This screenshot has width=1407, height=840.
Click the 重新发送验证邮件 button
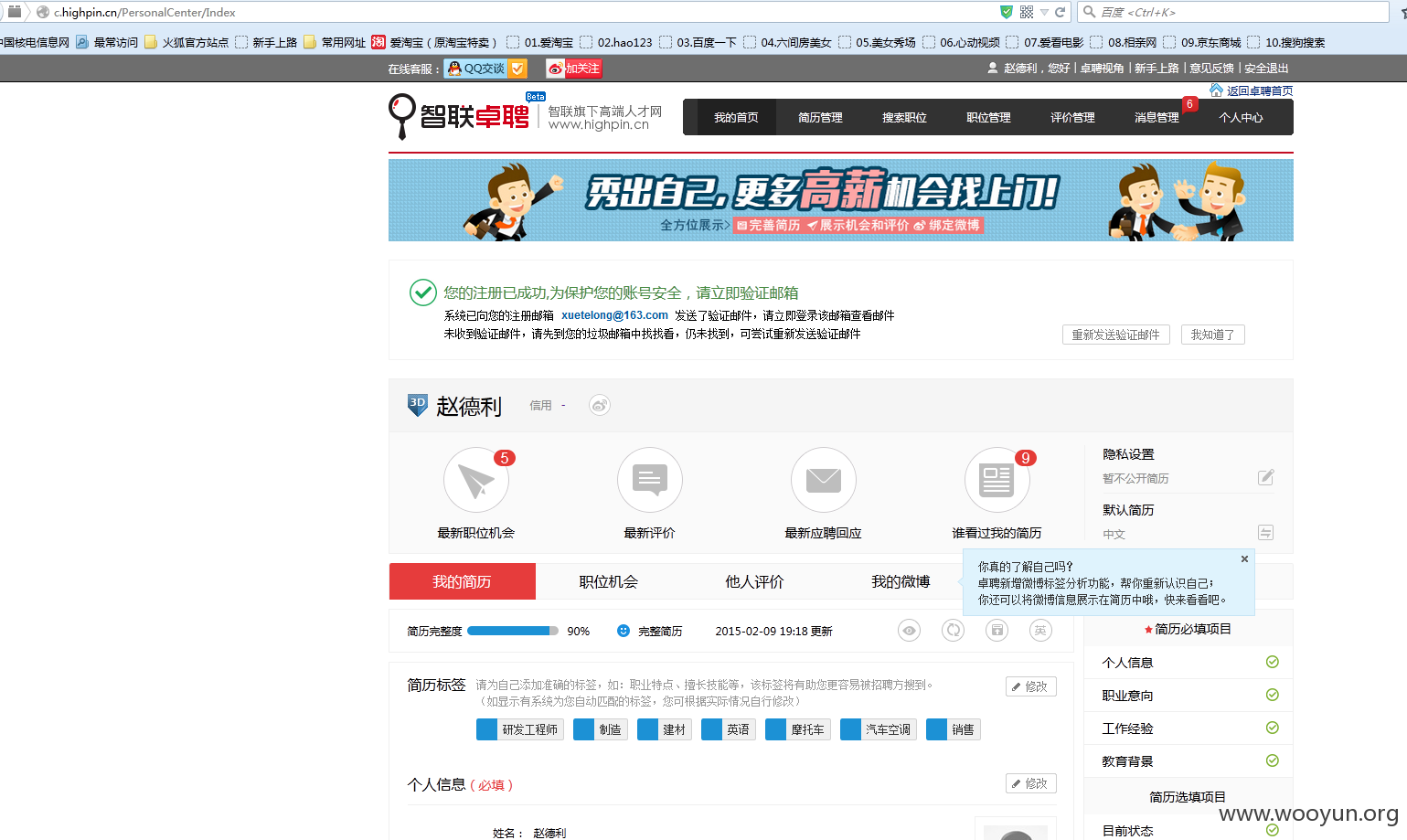tap(1115, 335)
